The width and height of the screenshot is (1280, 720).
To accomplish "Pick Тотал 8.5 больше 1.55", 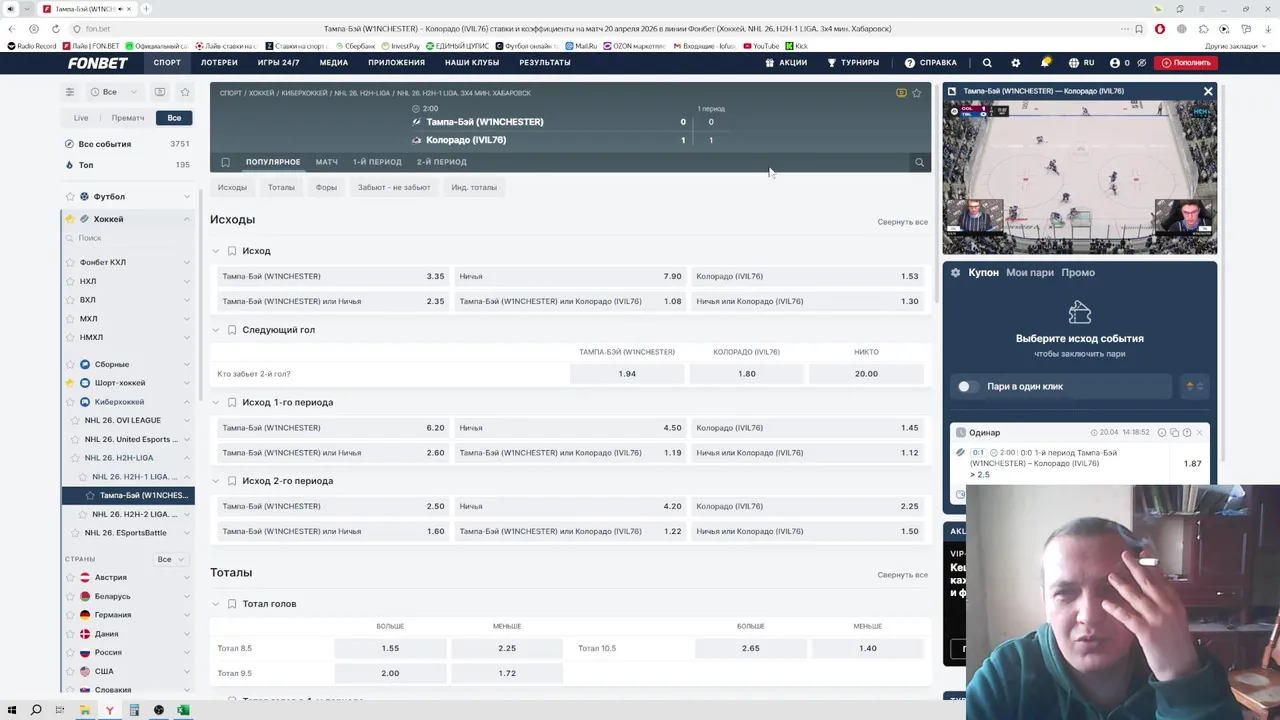I will (390, 648).
